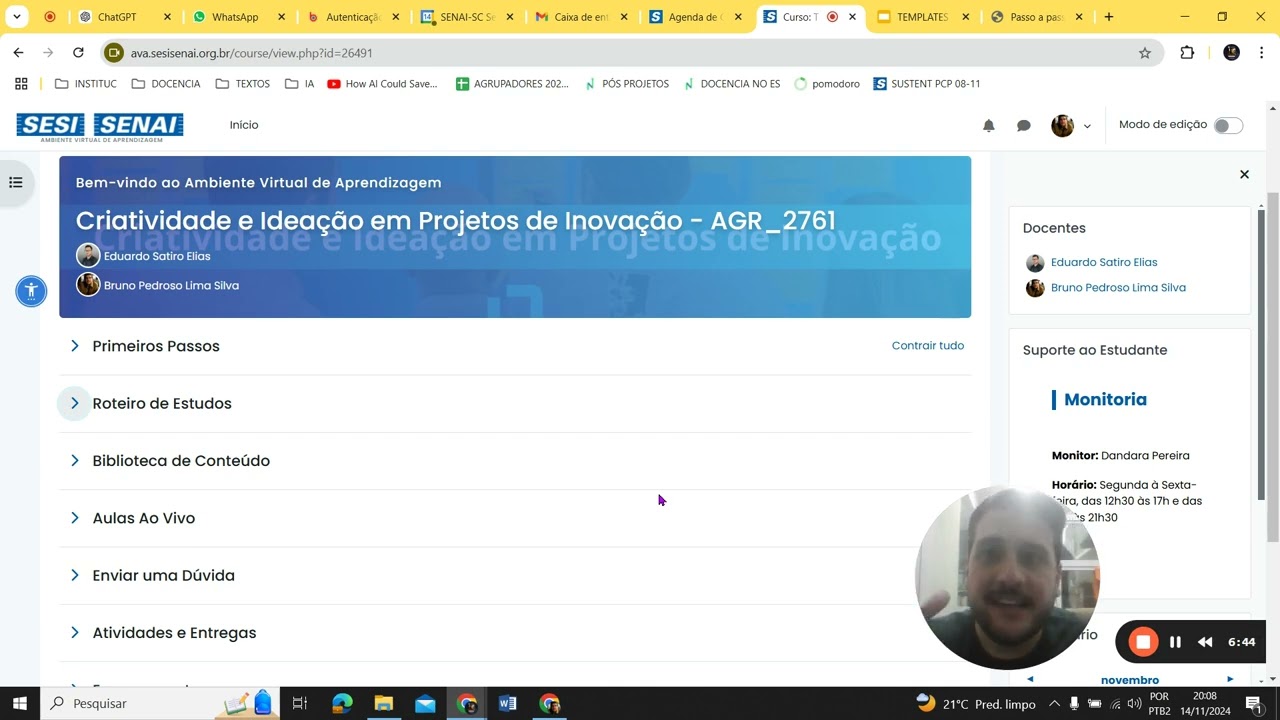
Task: Open Microsoft Edge from taskbar
Action: [342, 703]
